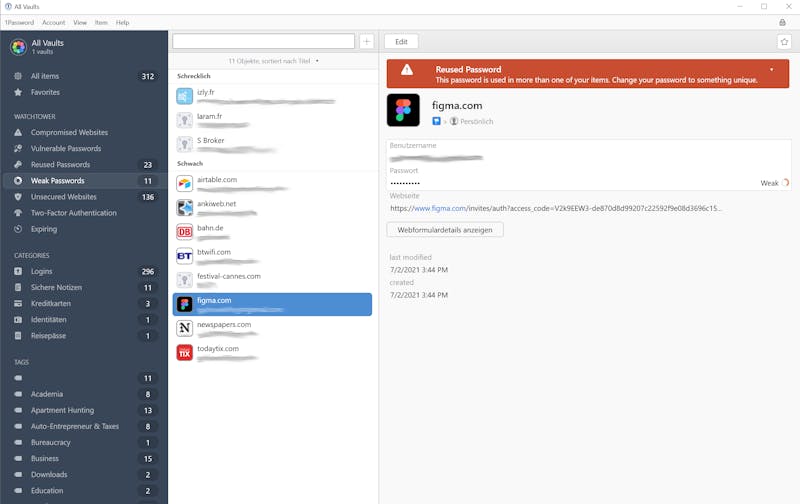Select the Apartment Hunting tag

pyautogui.click(x=84, y=410)
